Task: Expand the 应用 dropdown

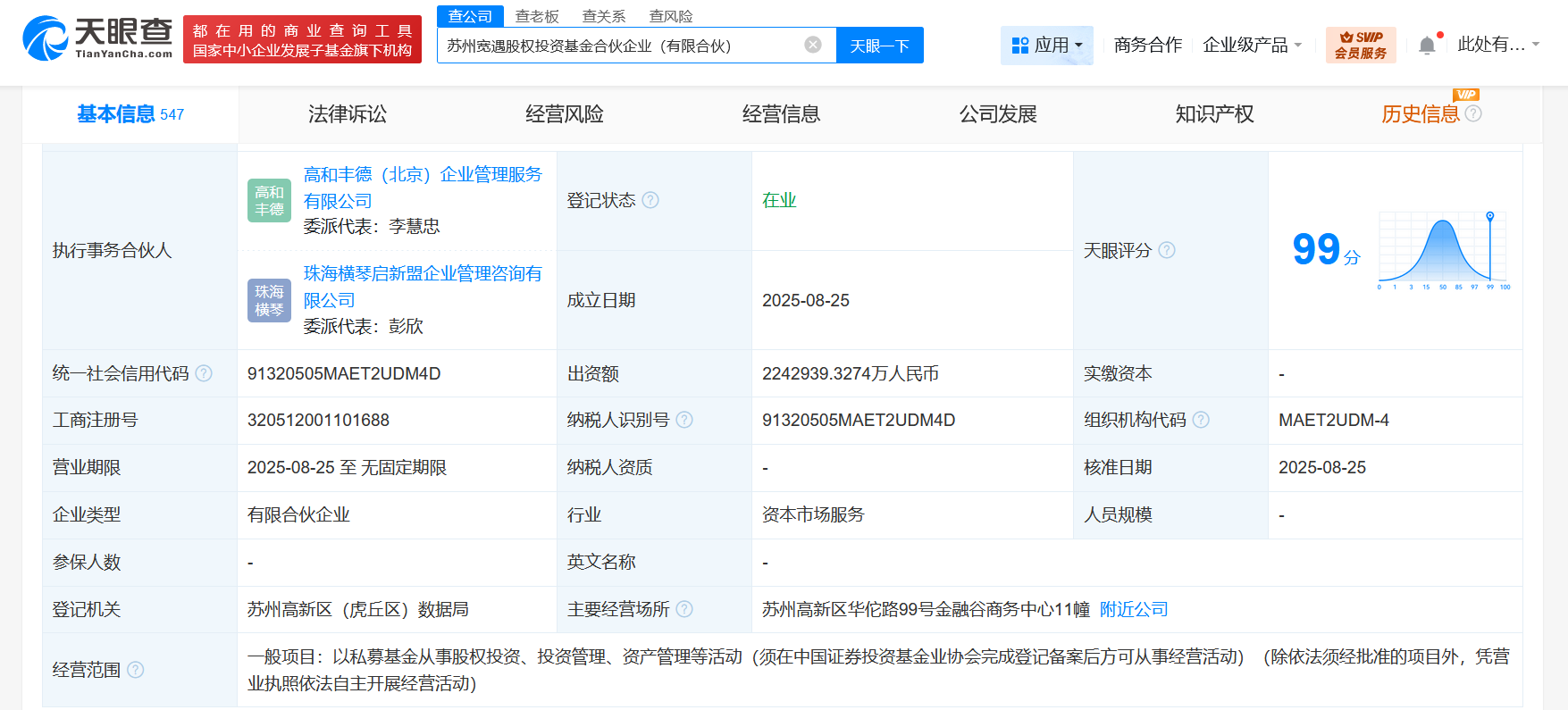Action: click(x=1046, y=45)
